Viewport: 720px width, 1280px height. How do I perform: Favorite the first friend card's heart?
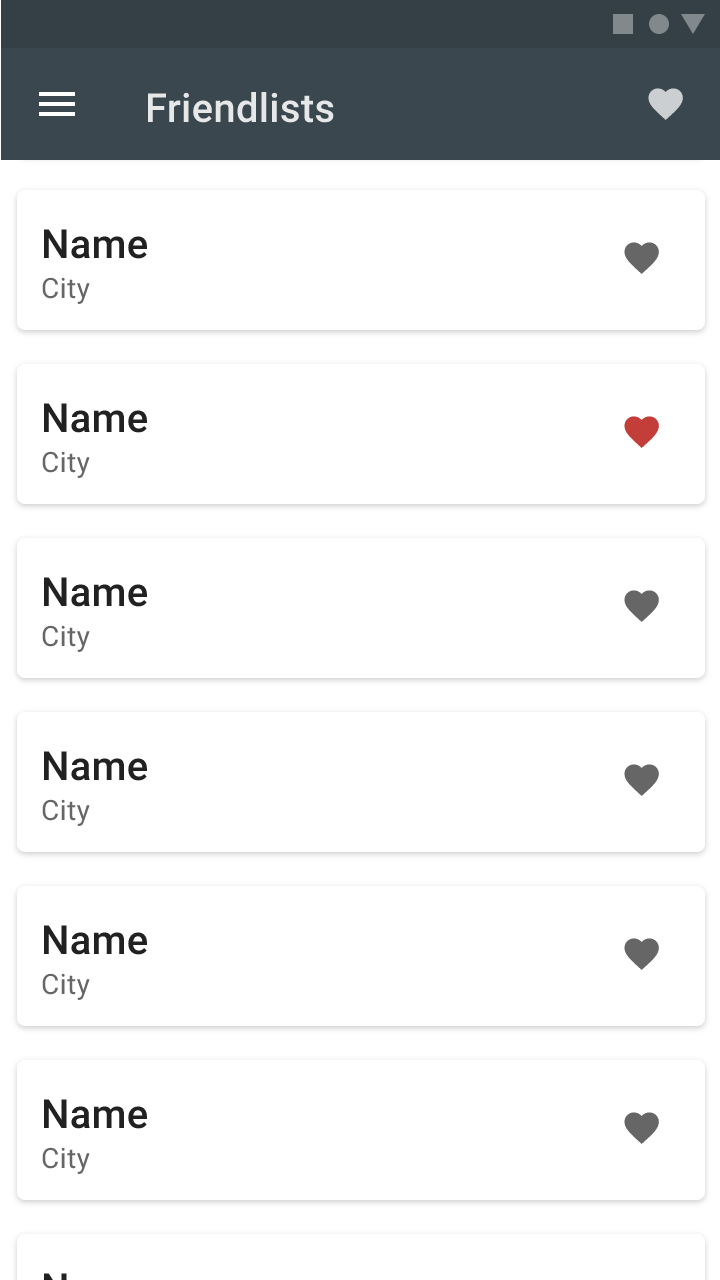[x=641, y=258]
